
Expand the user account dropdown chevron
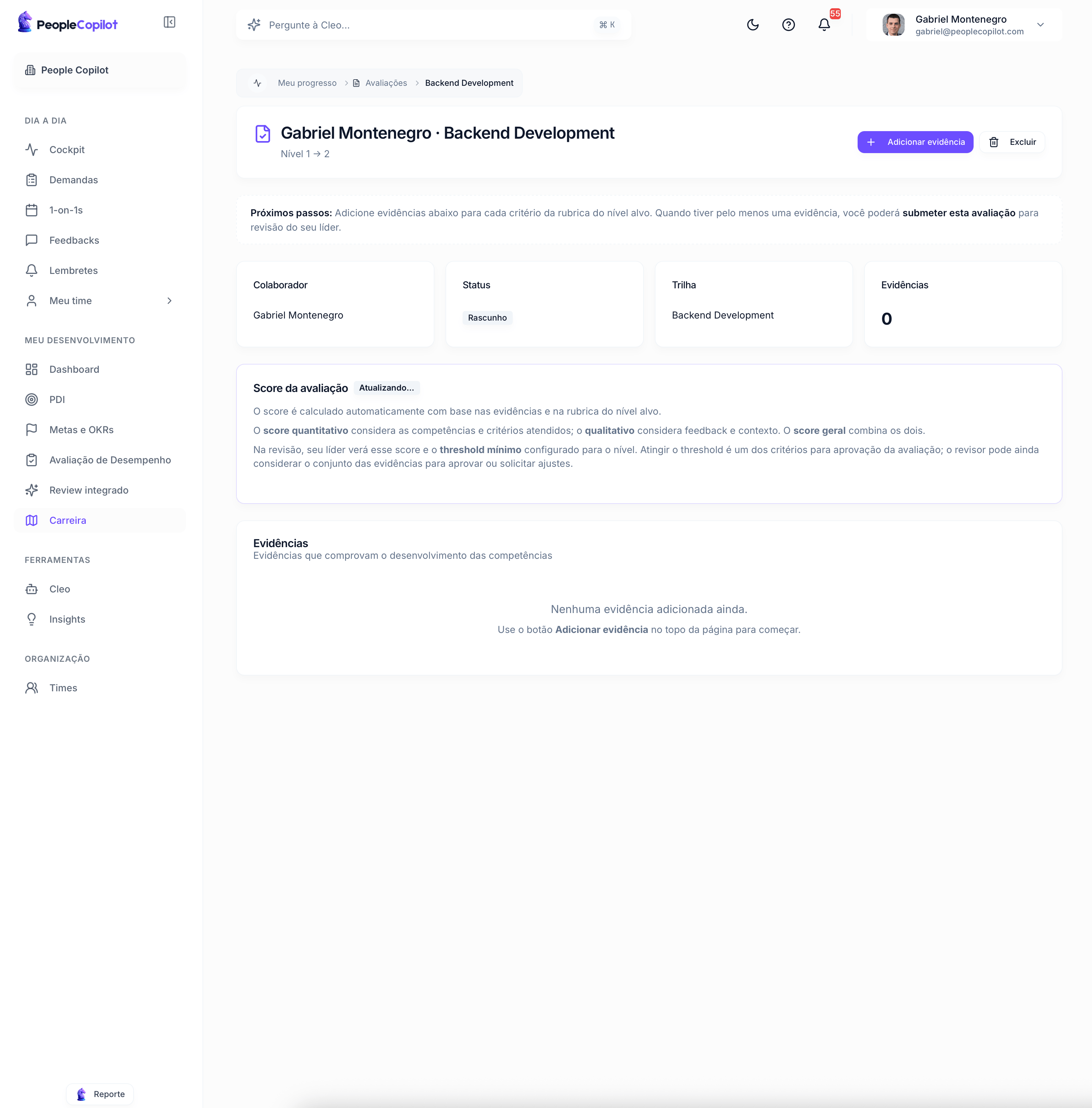pos(1040,25)
